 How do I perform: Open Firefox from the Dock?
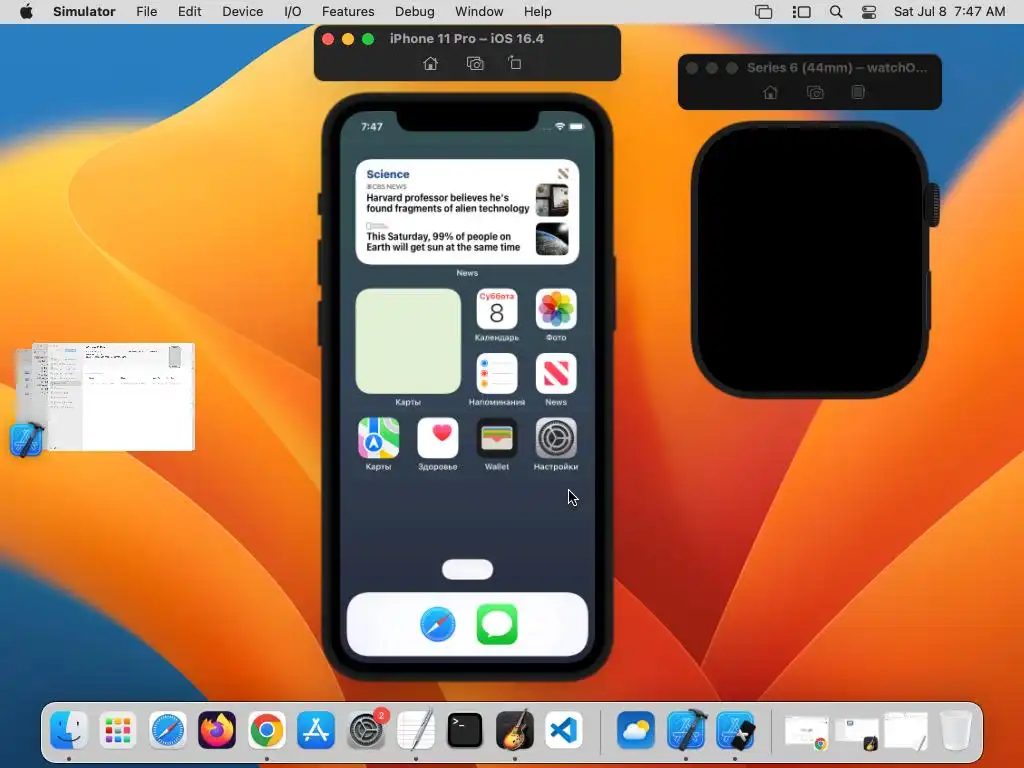tap(217, 729)
